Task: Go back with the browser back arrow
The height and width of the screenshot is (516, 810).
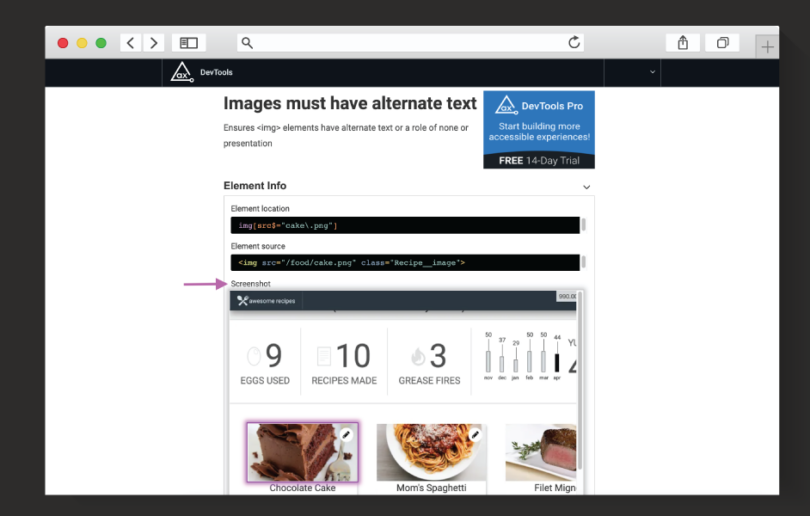Action: tap(131, 43)
